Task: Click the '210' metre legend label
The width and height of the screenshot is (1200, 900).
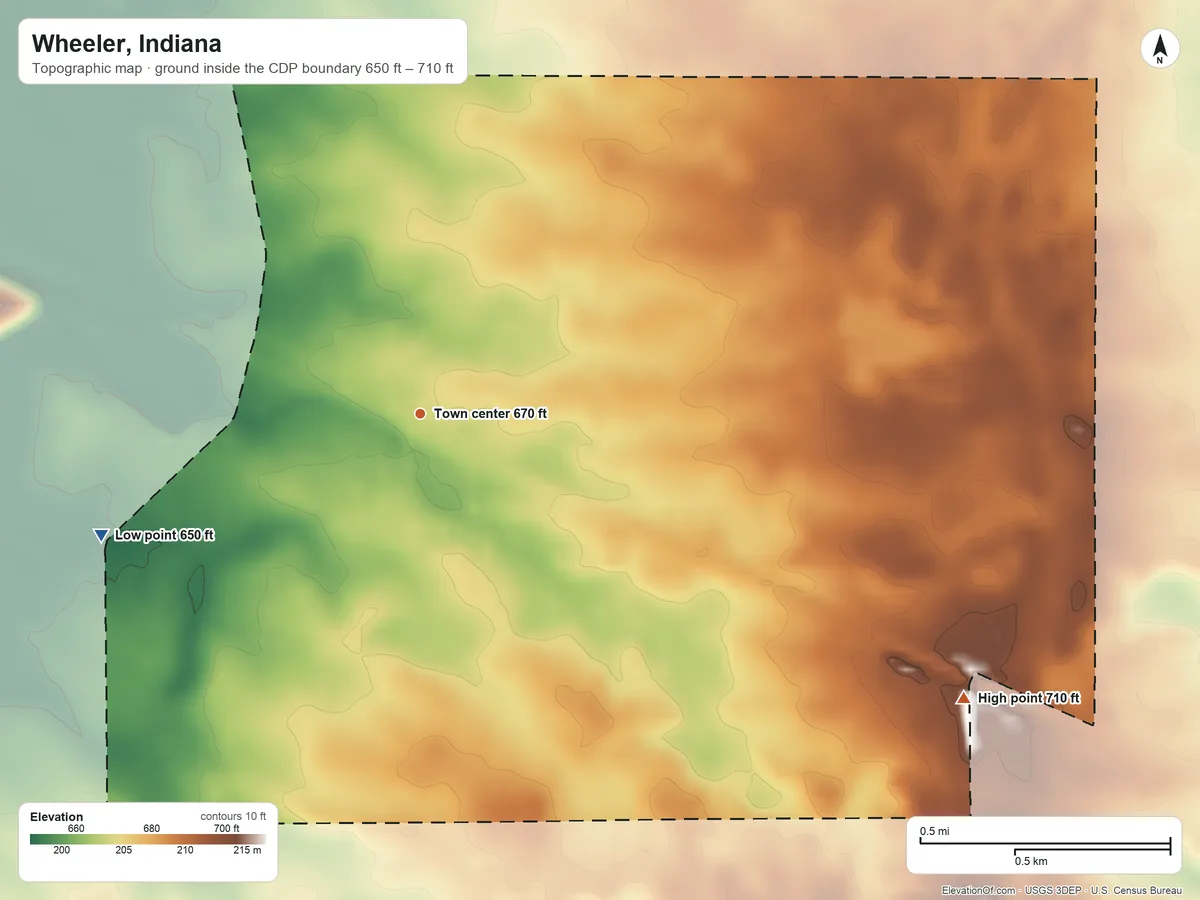Action: pos(185,851)
